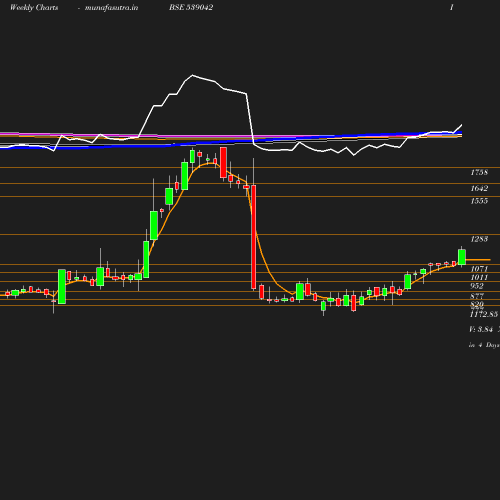500x500 pixels.
Task: Click the latest green weekly candle
Action: pos(462,257)
